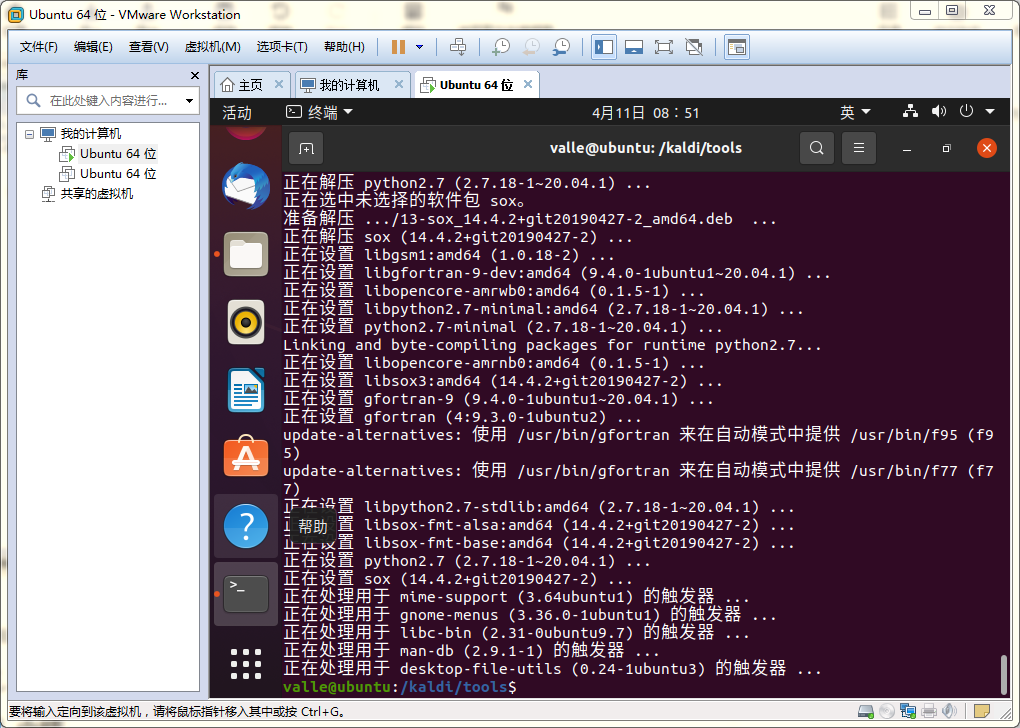
Task: Select the first Ubuntu 64 位 entry in library
Action: pyautogui.click(x=118, y=154)
